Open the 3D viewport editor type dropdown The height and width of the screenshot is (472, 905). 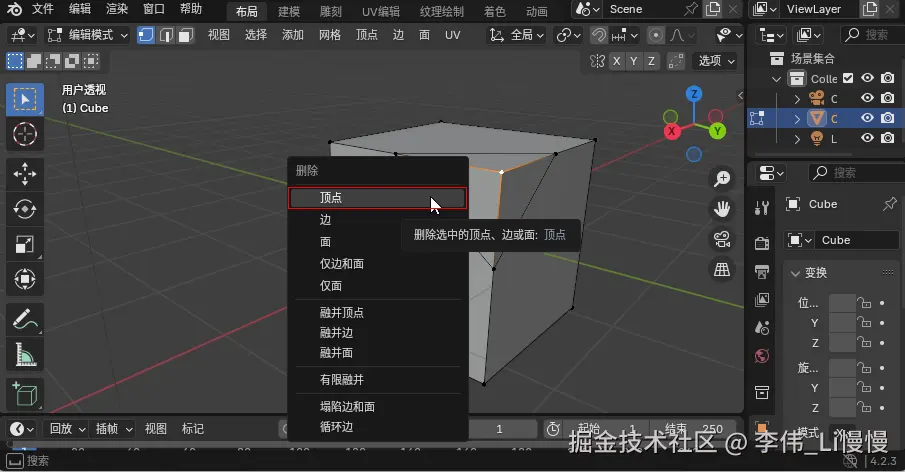click(22, 35)
